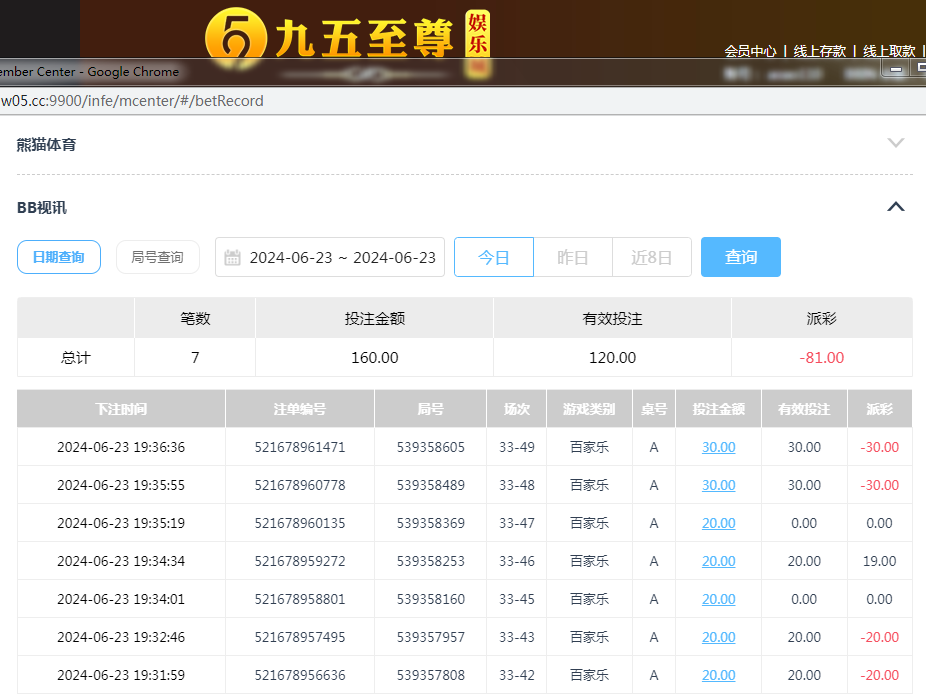This screenshot has width=926, height=694.
Task: Go to 线上取款 in top navigation
Action: point(888,51)
